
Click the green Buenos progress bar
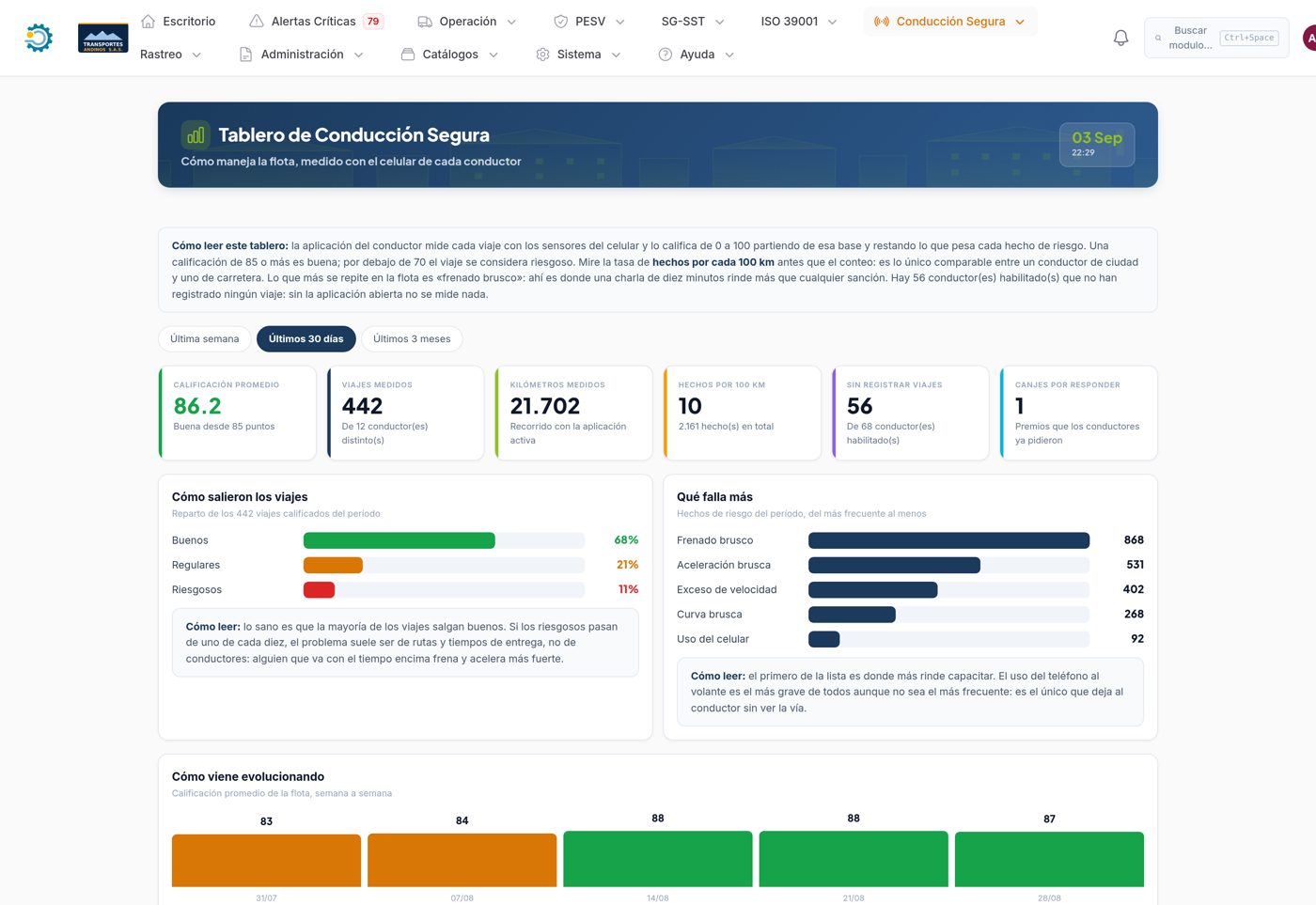[399, 540]
